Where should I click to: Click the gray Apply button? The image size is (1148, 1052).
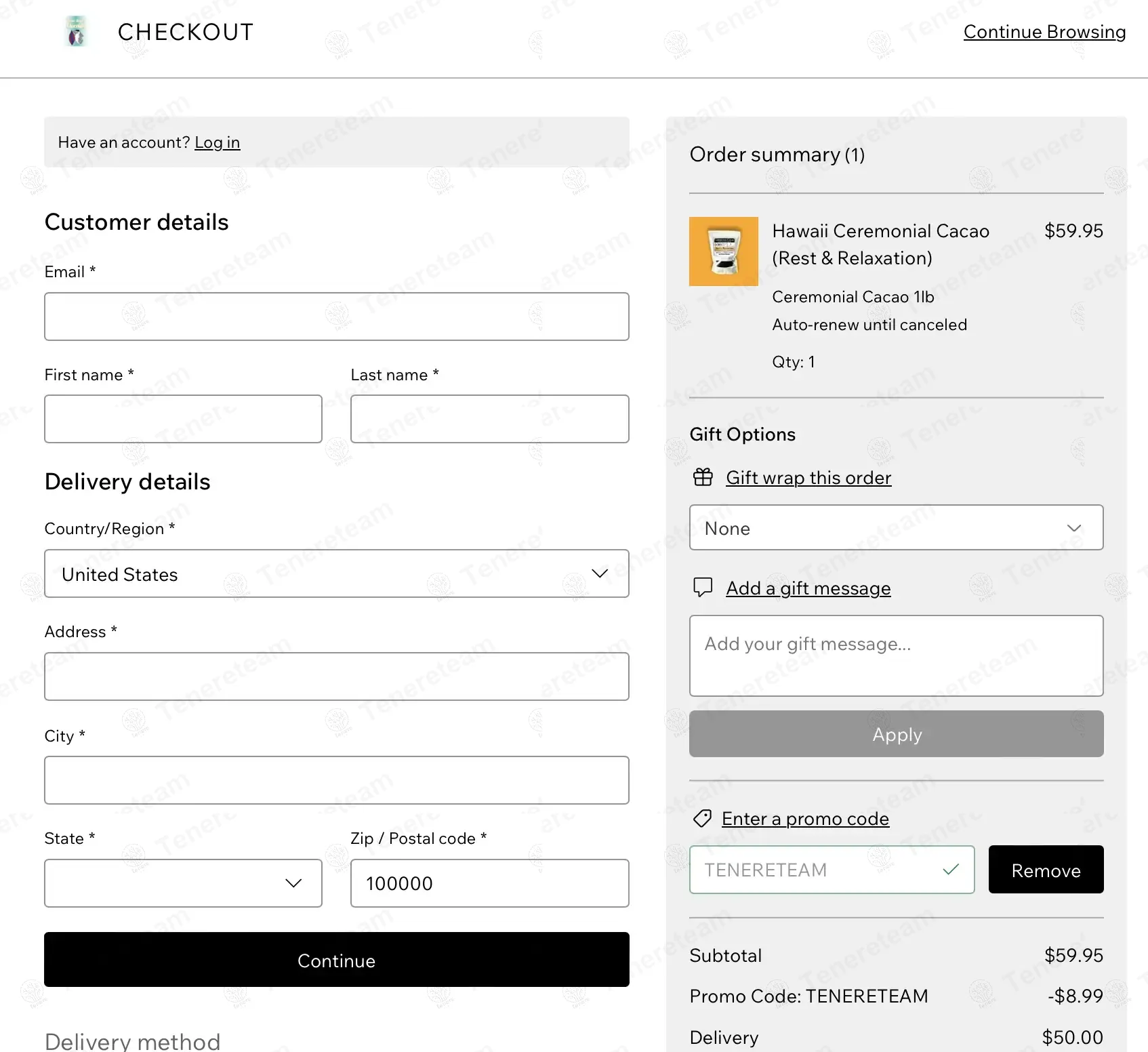(x=896, y=734)
